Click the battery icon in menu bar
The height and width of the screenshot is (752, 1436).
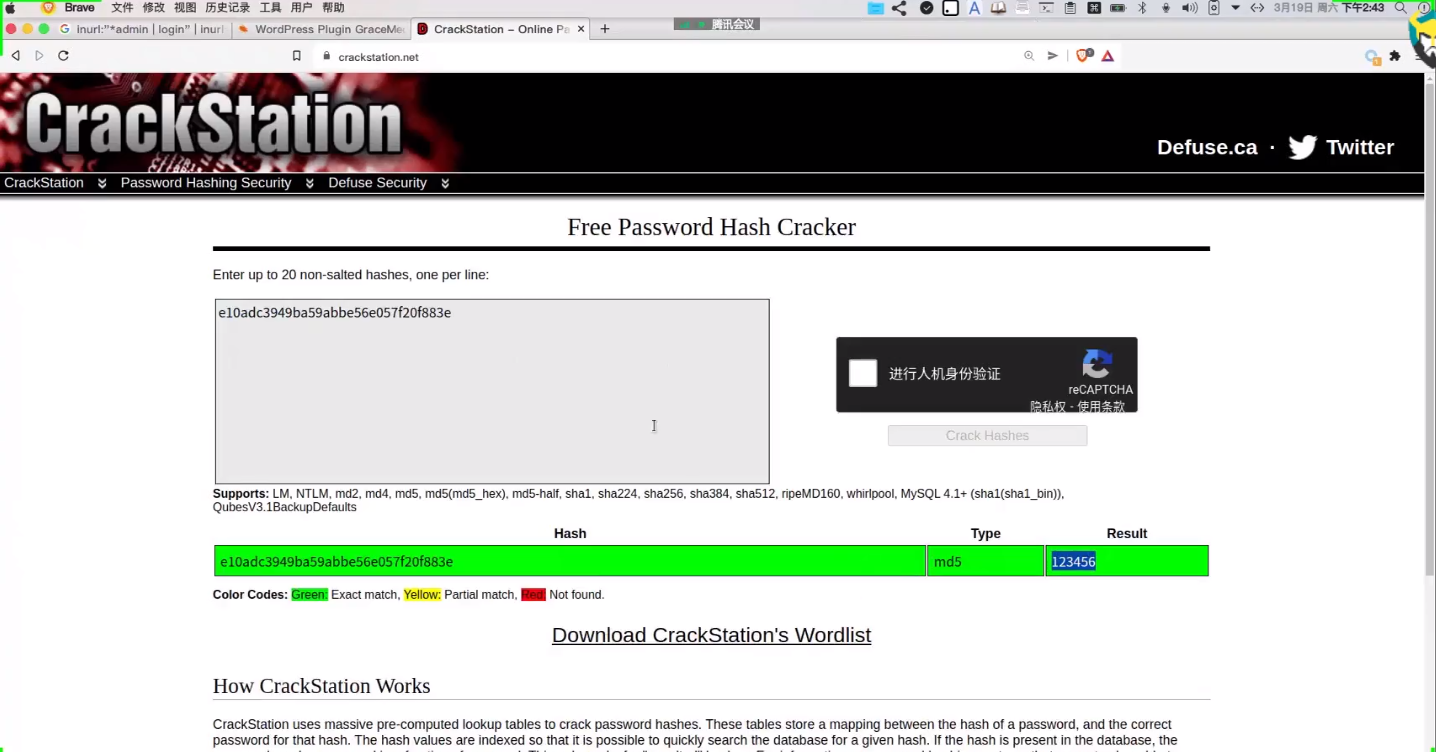click(x=1118, y=8)
